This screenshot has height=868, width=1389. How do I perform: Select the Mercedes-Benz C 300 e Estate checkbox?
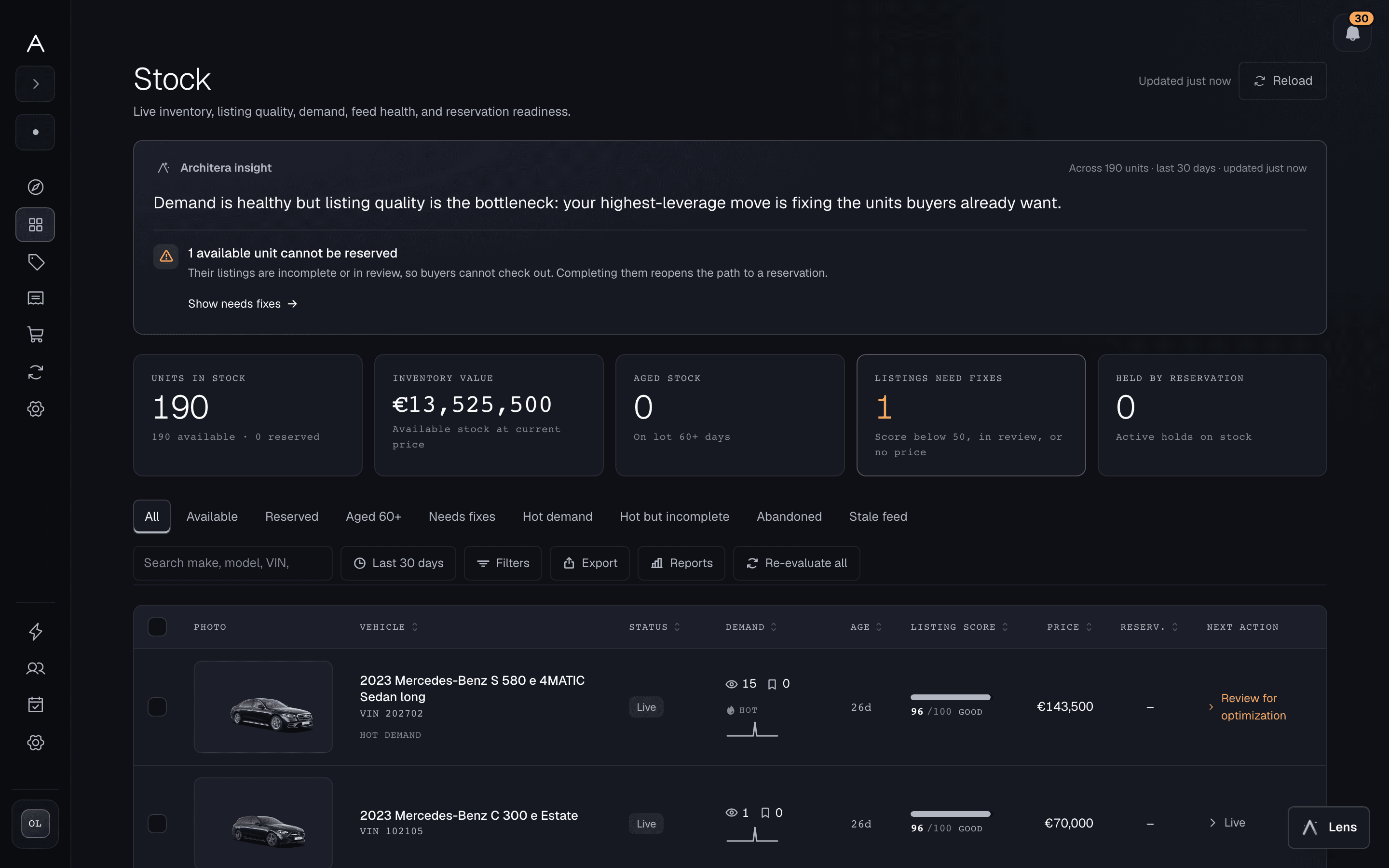click(157, 823)
